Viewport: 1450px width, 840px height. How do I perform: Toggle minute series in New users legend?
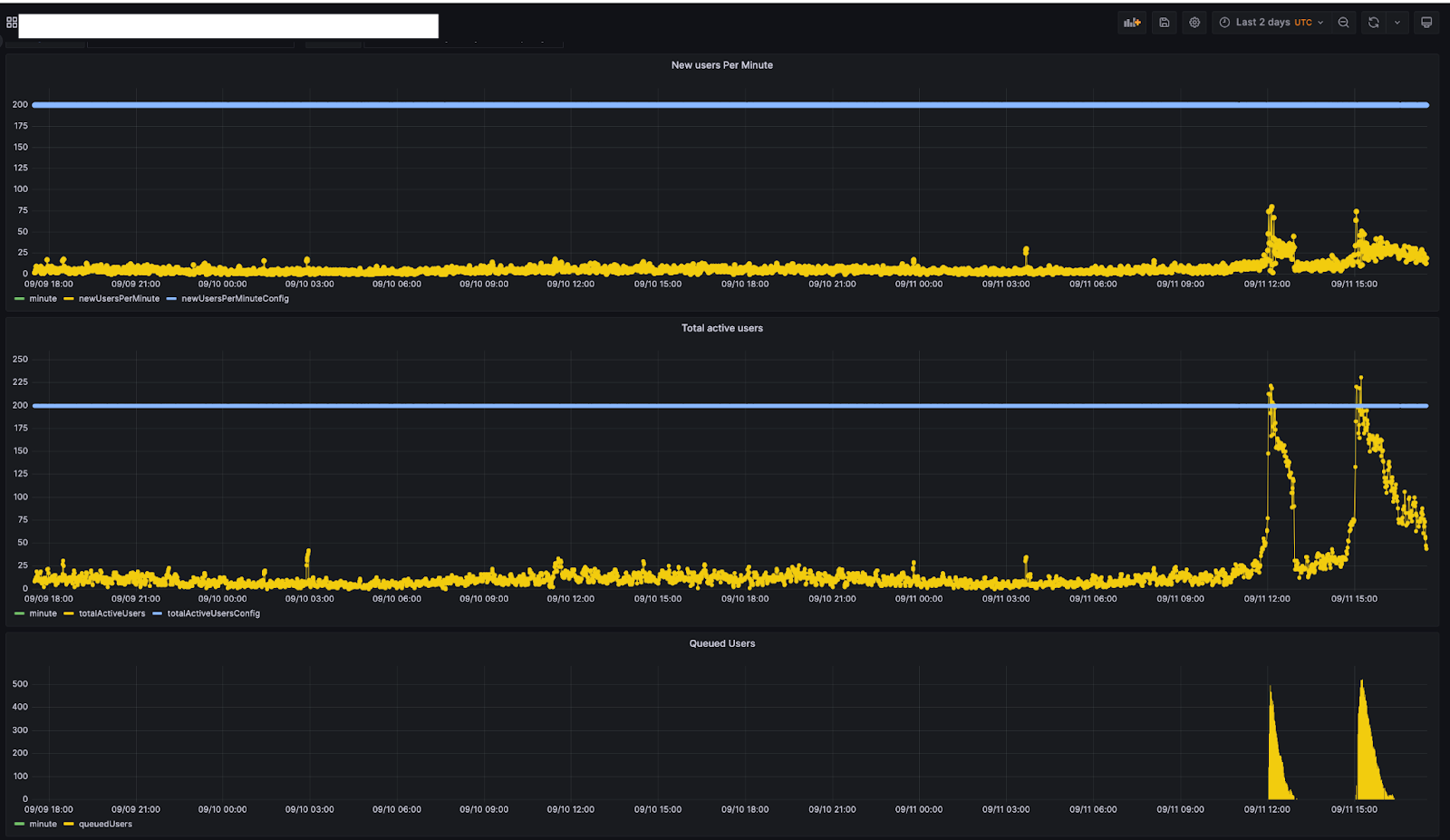click(x=43, y=298)
